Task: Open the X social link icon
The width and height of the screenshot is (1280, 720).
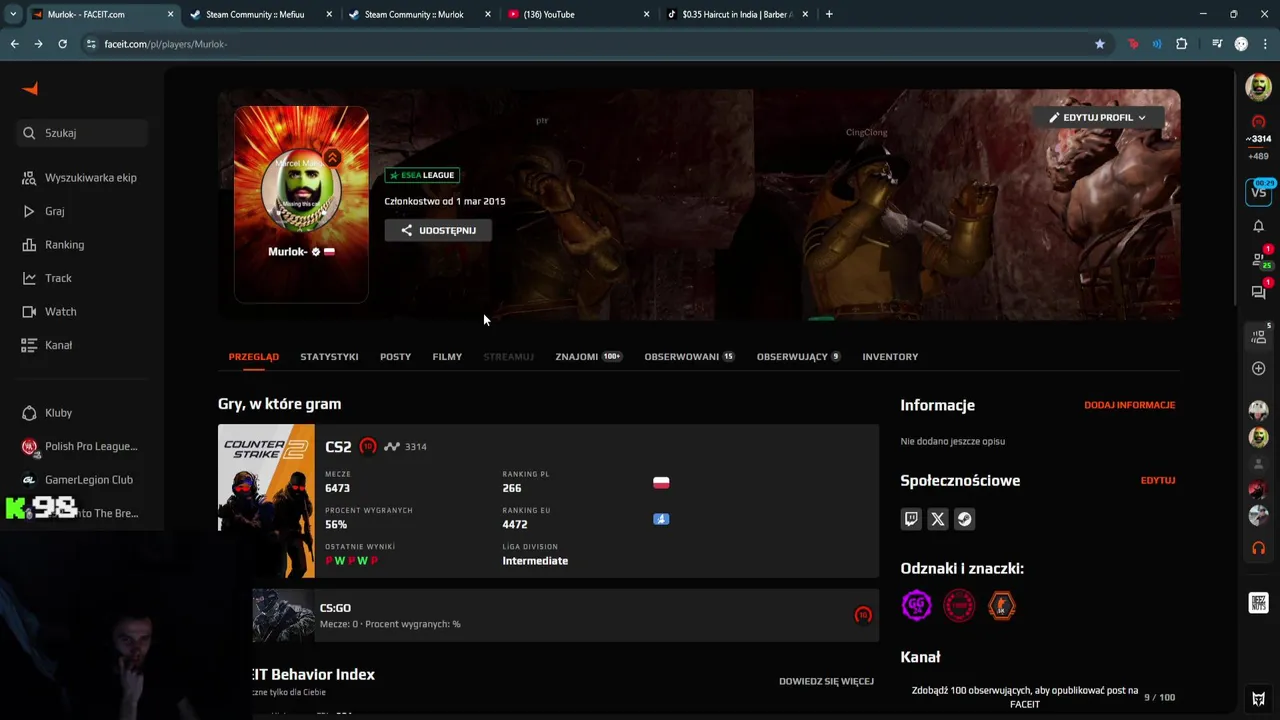Action: [938, 519]
